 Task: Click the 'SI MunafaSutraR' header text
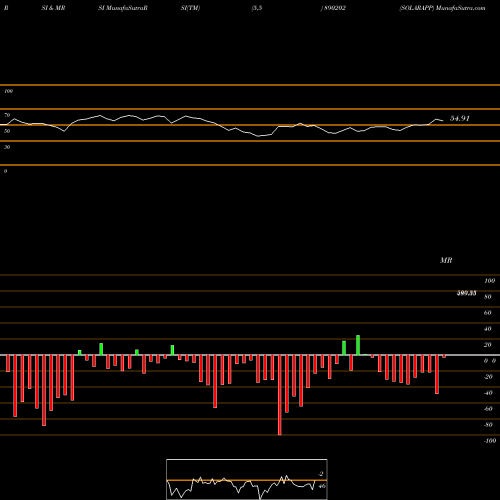tap(123, 8)
